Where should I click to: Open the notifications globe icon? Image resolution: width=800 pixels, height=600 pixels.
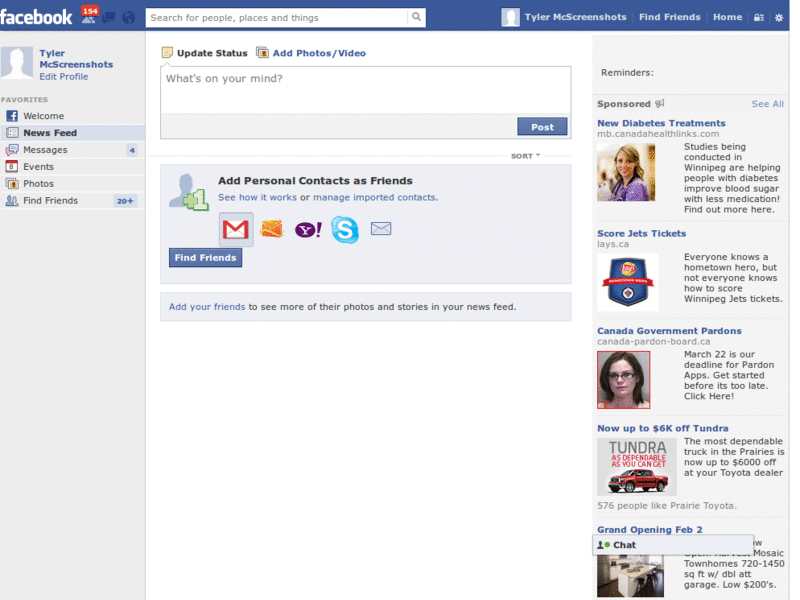pos(129,18)
